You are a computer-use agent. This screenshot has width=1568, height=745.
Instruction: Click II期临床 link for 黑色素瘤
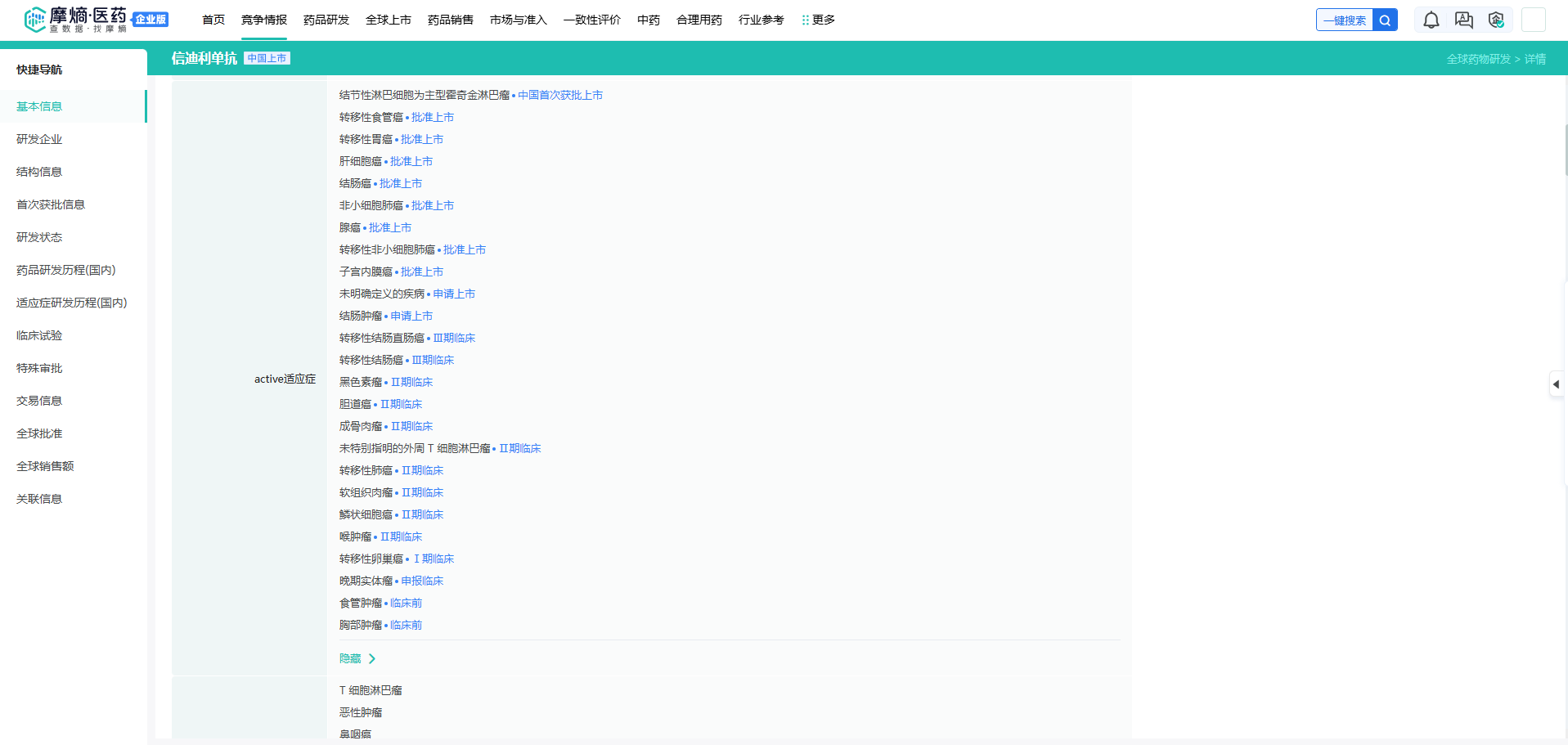[x=411, y=382]
